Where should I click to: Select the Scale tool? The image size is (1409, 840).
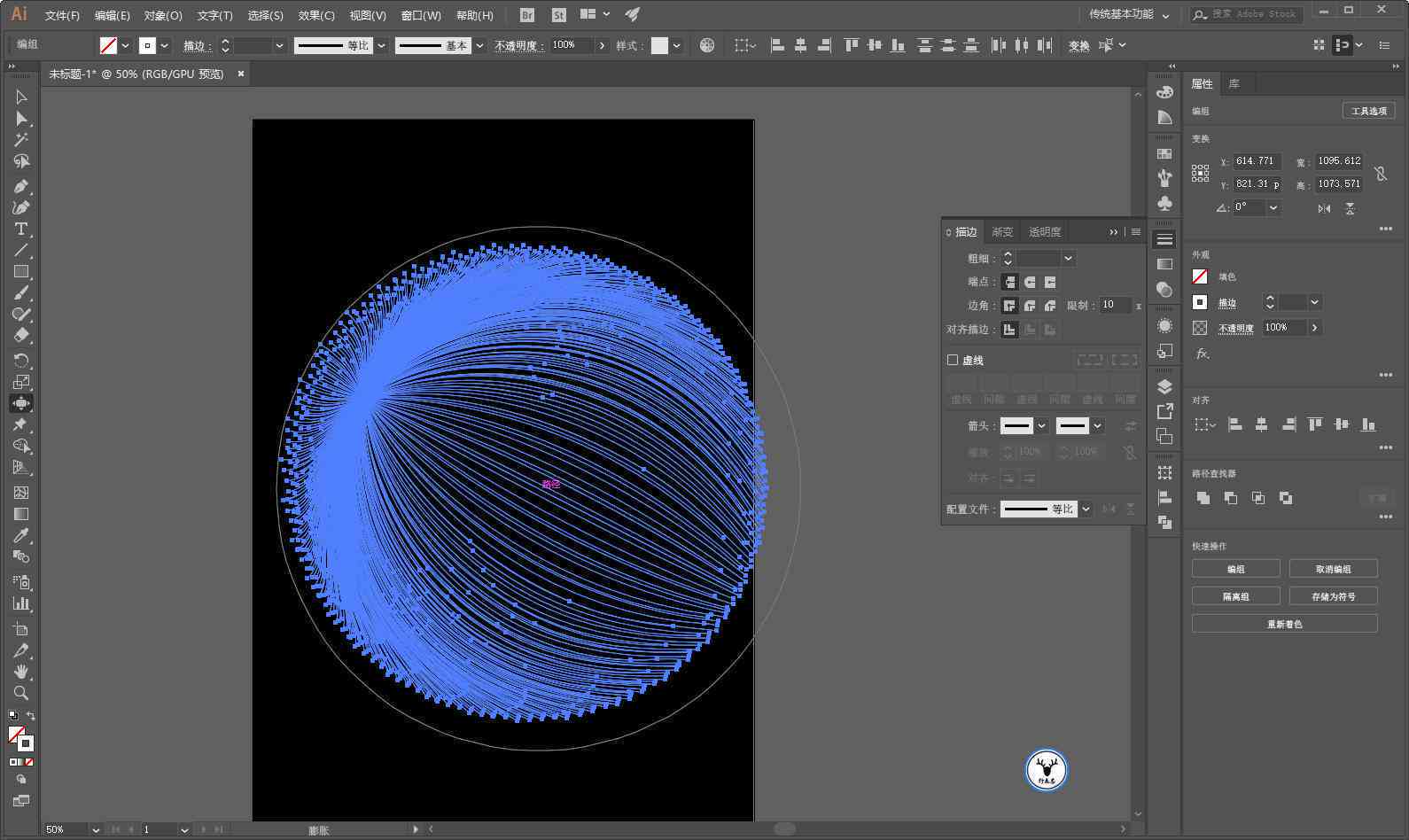click(21, 381)
